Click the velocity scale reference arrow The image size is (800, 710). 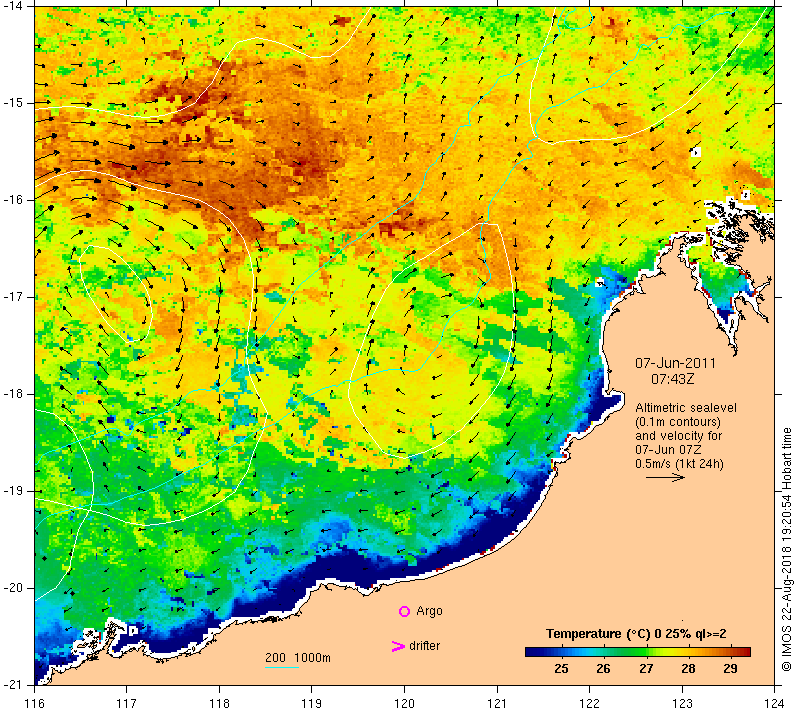[665, 477]
